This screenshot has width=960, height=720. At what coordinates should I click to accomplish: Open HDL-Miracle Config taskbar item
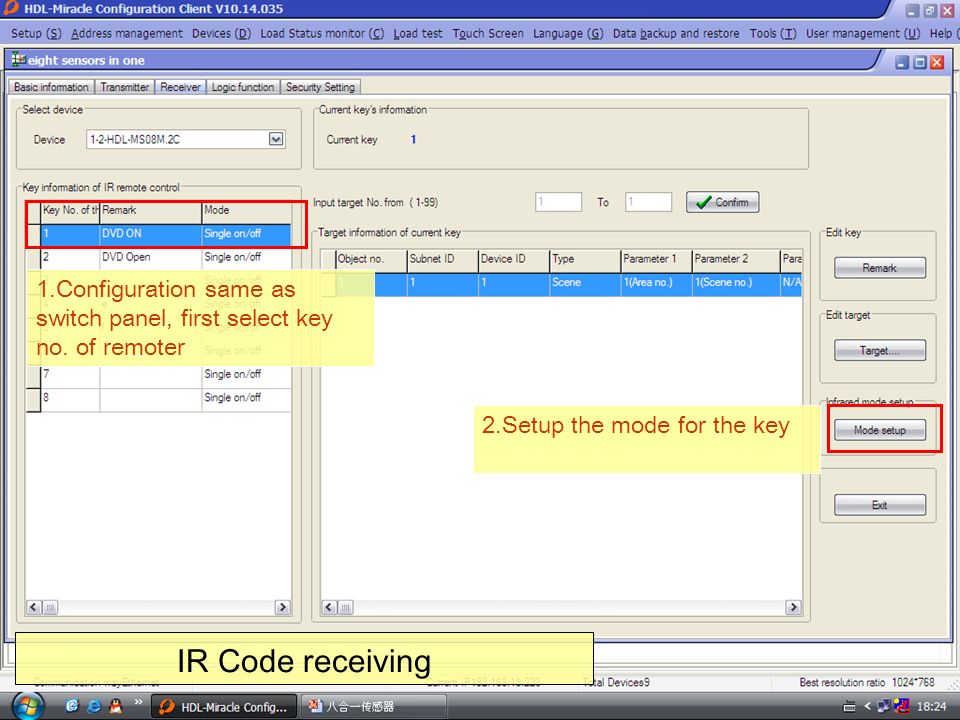coord(224,707)
